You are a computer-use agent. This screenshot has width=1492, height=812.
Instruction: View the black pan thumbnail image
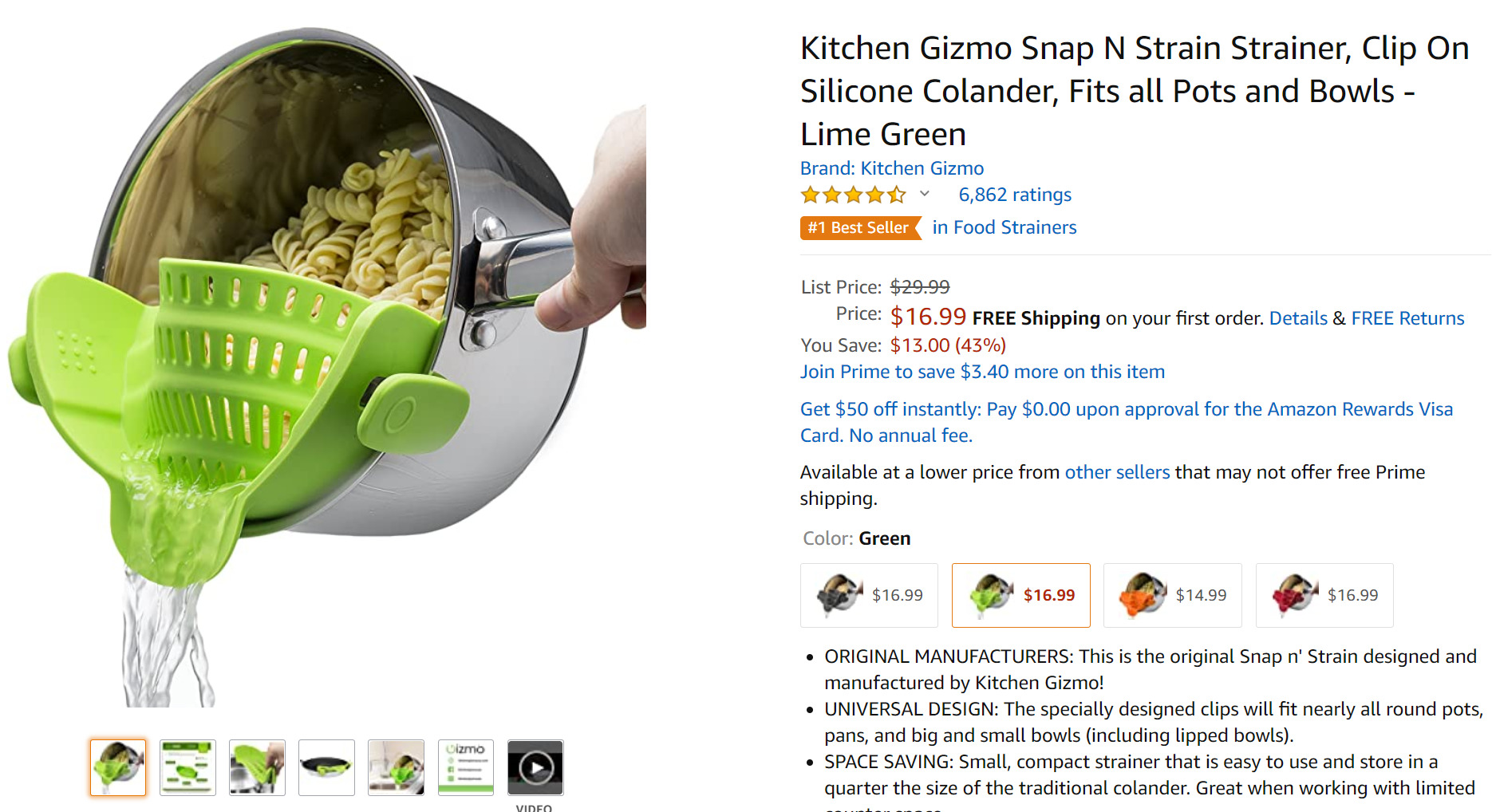326,767
